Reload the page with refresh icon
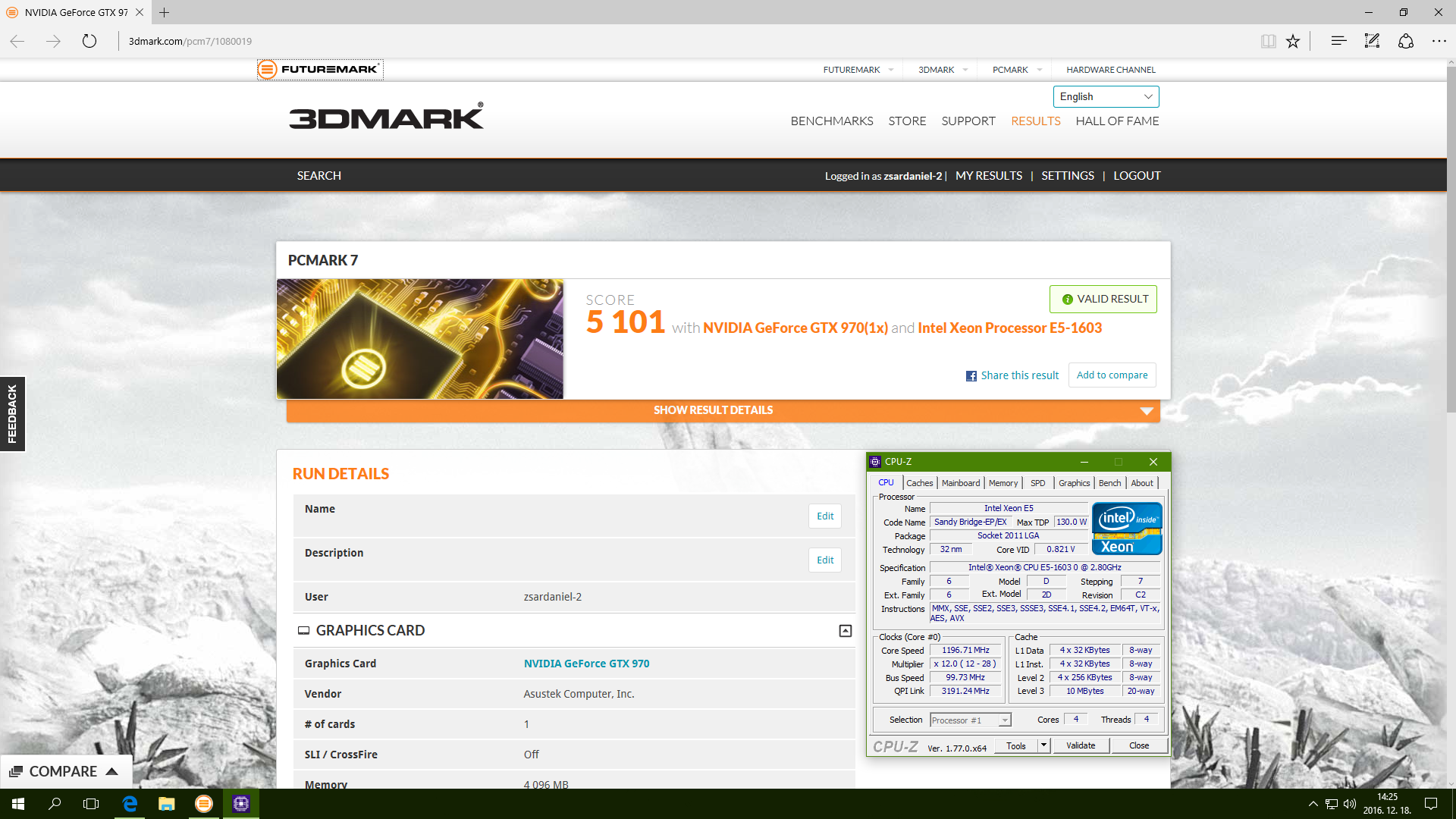1456x819 pixels. (x=89, y=41)
